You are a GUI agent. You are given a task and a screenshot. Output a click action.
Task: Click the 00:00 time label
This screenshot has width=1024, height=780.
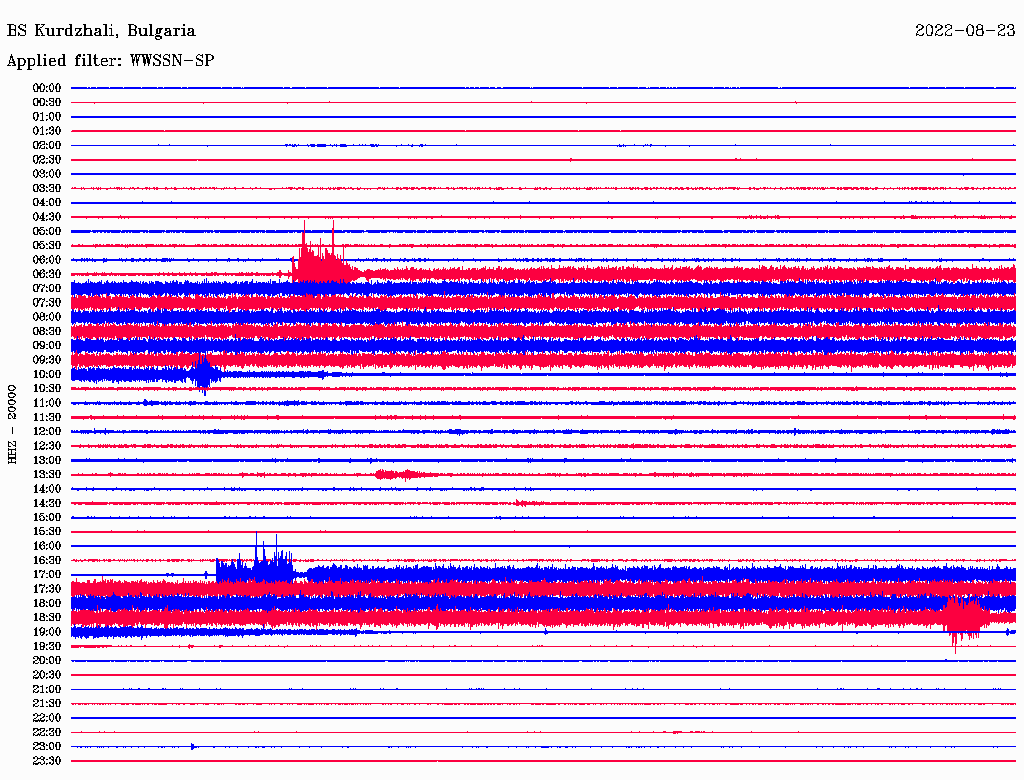pyautogui.click(x=47, y=88)
